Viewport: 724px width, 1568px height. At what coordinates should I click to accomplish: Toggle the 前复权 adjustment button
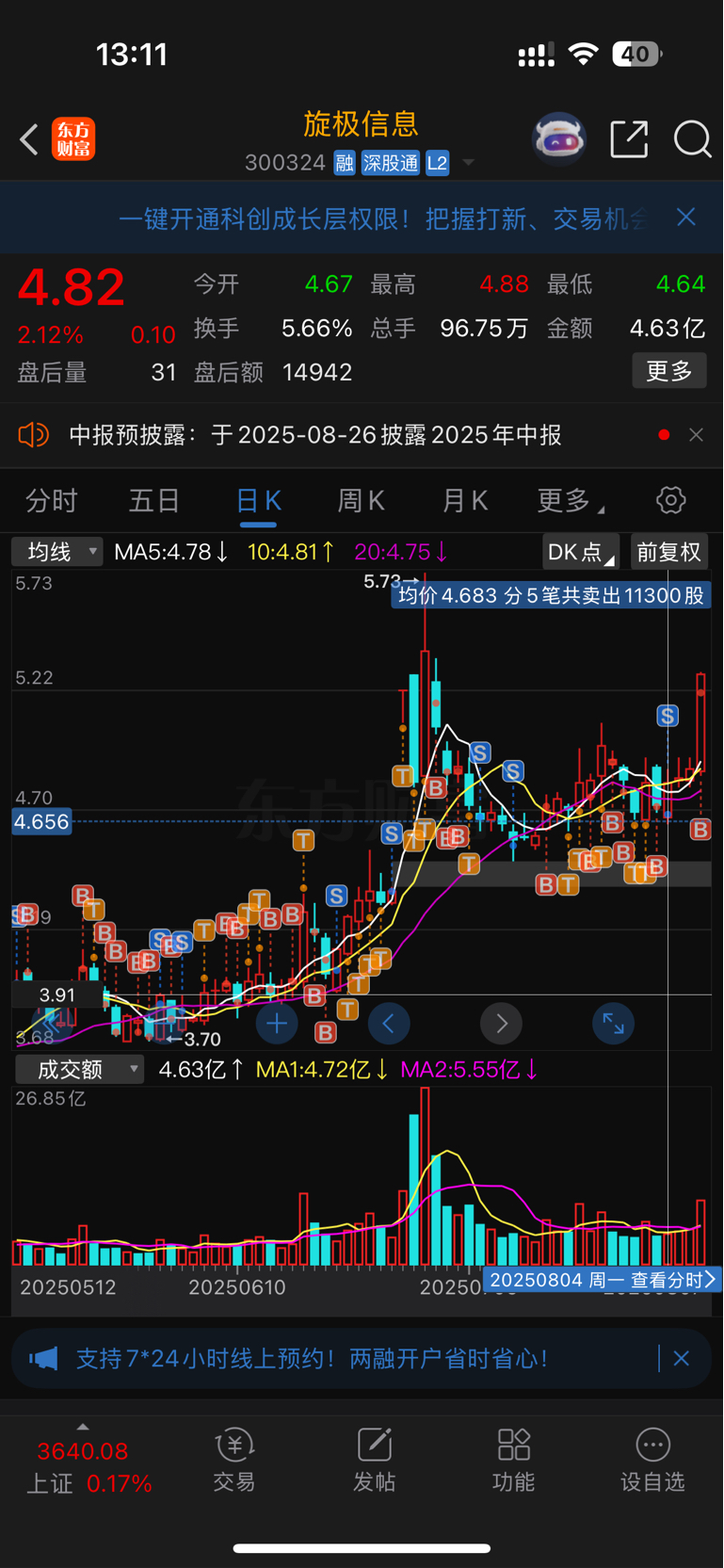point(669,552)
